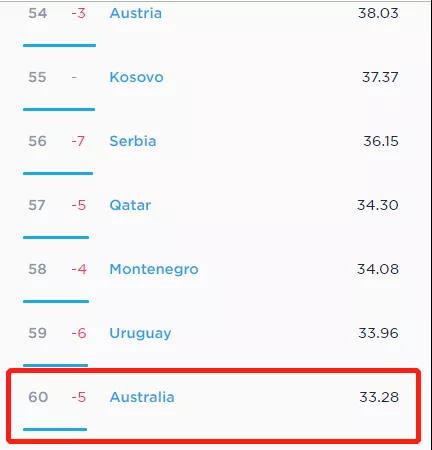This screenshot has height=450, width=432.
Task: Open the Montenegro country link
Action: point(154,269)
